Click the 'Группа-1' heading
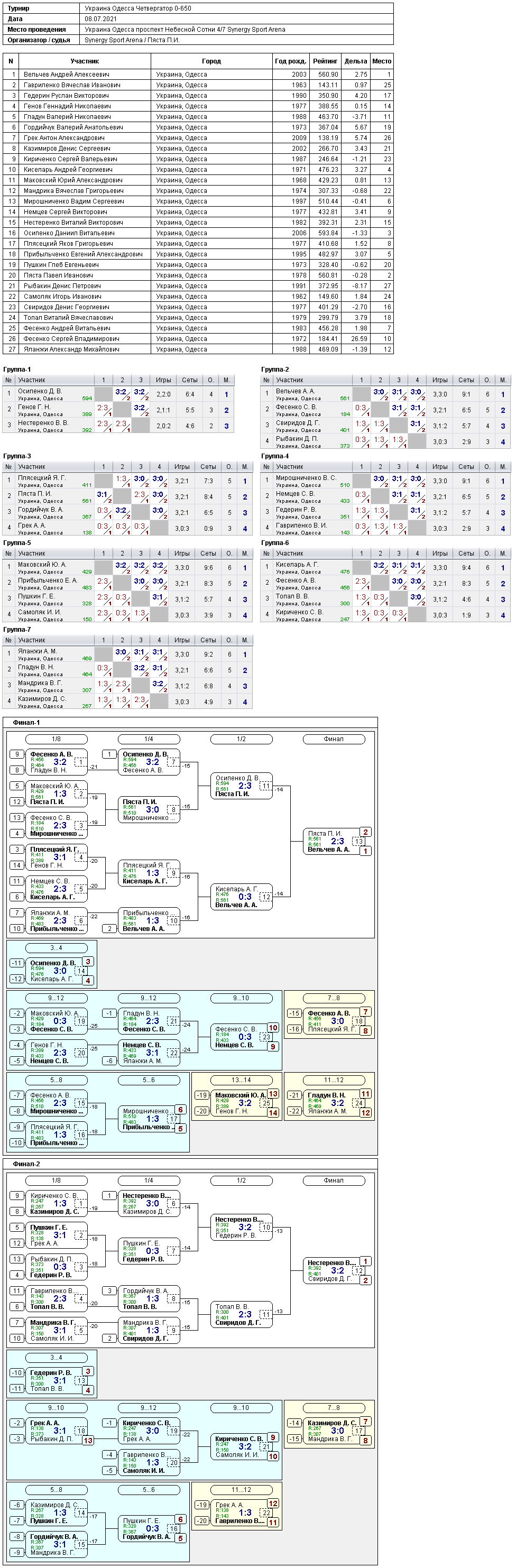This screenshot has width=516, height=1568. [x=17, y=370]
